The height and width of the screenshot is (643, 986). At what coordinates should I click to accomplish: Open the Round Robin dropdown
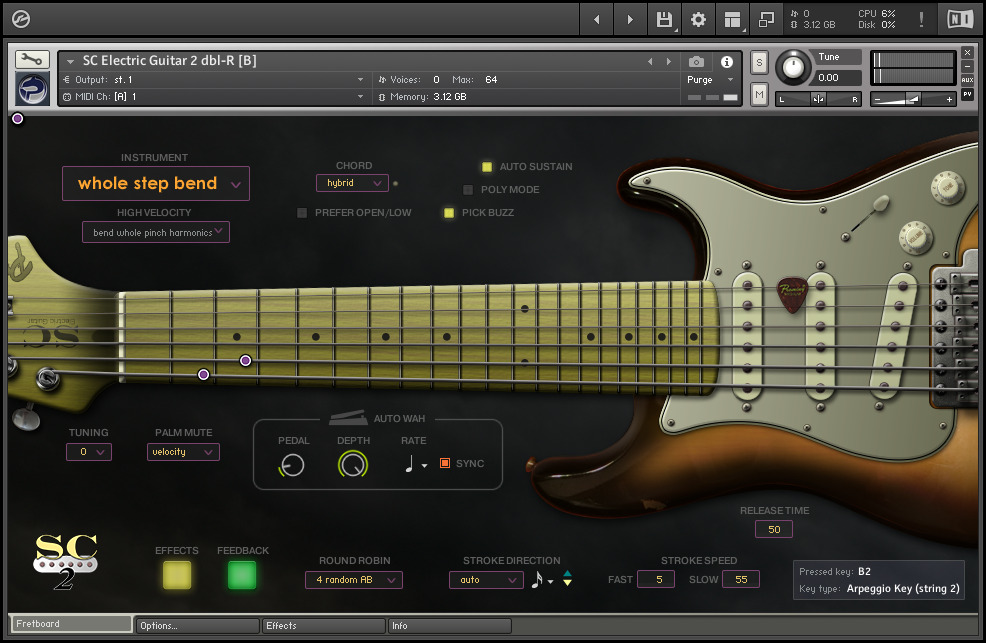[x=353, y=580]
